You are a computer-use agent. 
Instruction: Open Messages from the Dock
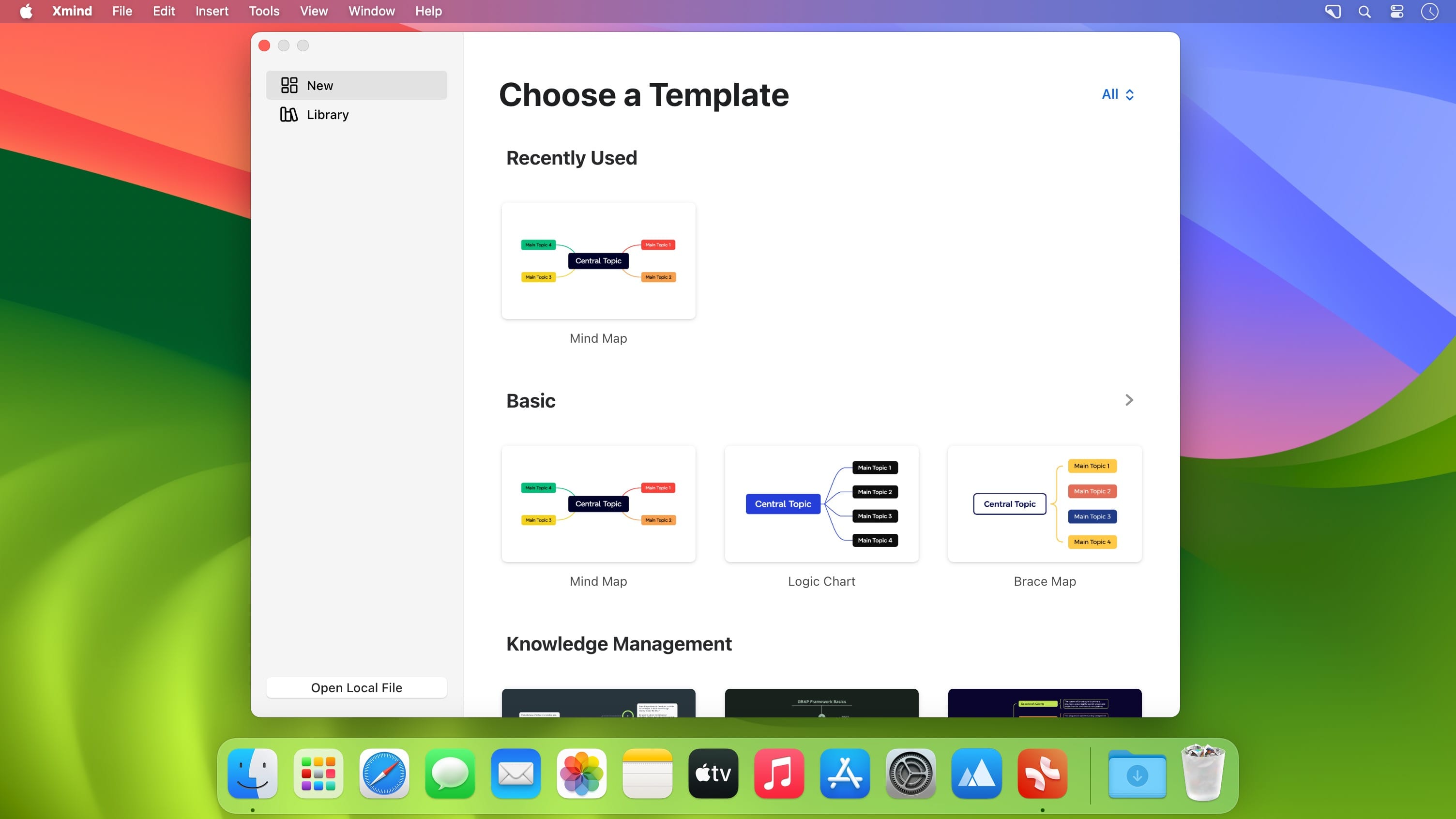click(450, 773)
